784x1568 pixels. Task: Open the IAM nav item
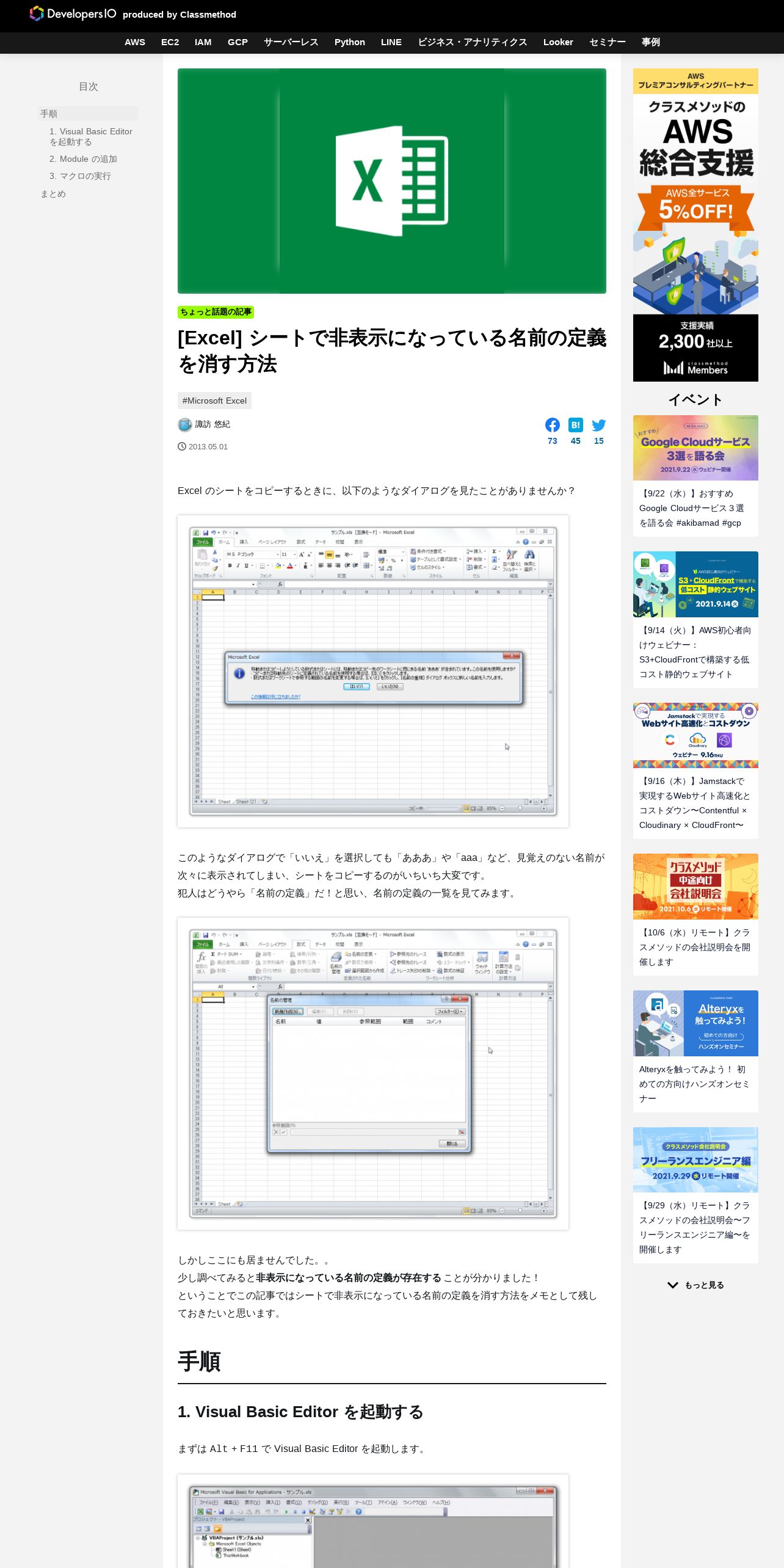203,42
